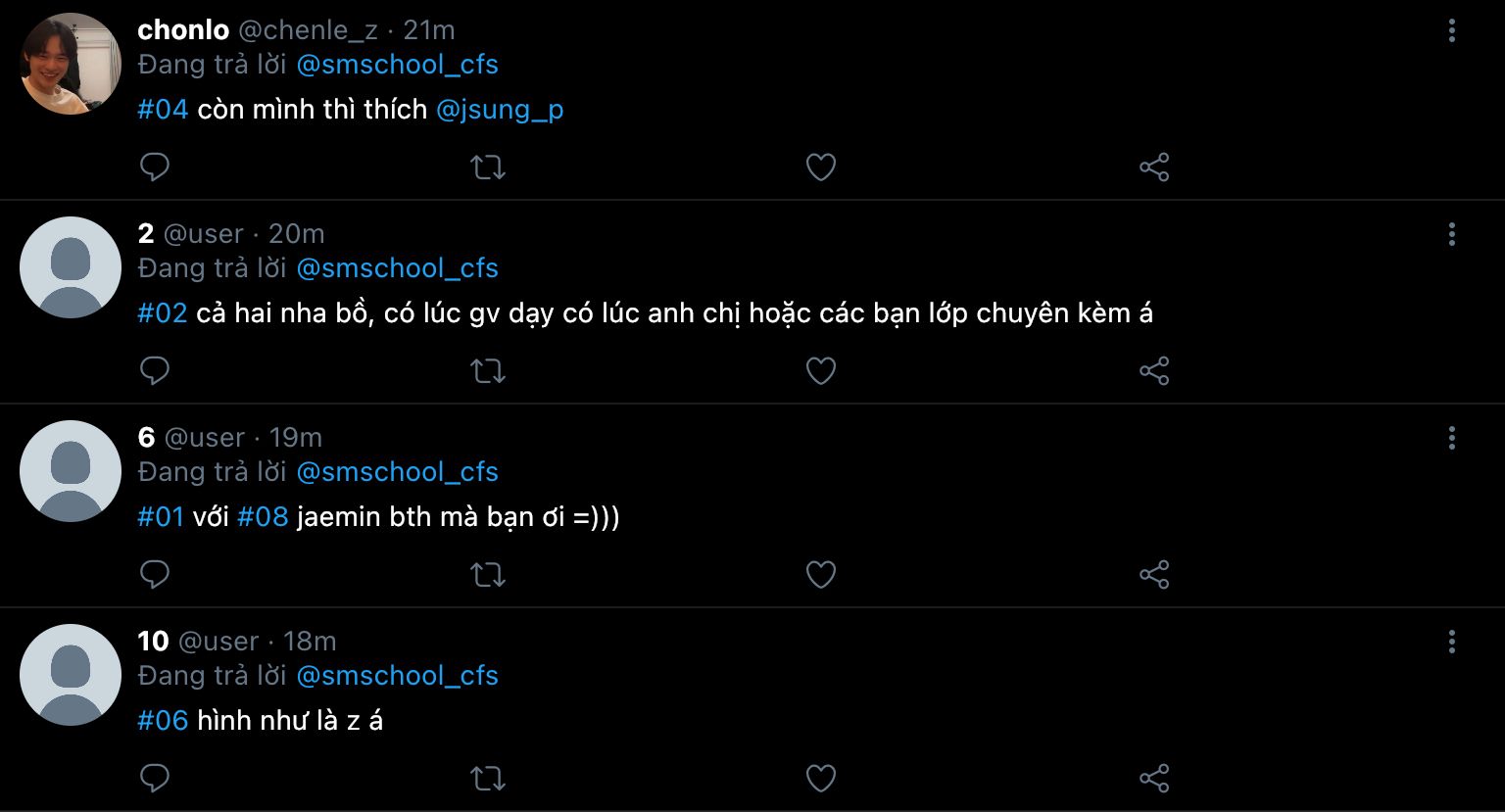Retweet user 10's #06 tweet
The height and width of the screenshot is (812, 1505).
click(x=488, y=779)
